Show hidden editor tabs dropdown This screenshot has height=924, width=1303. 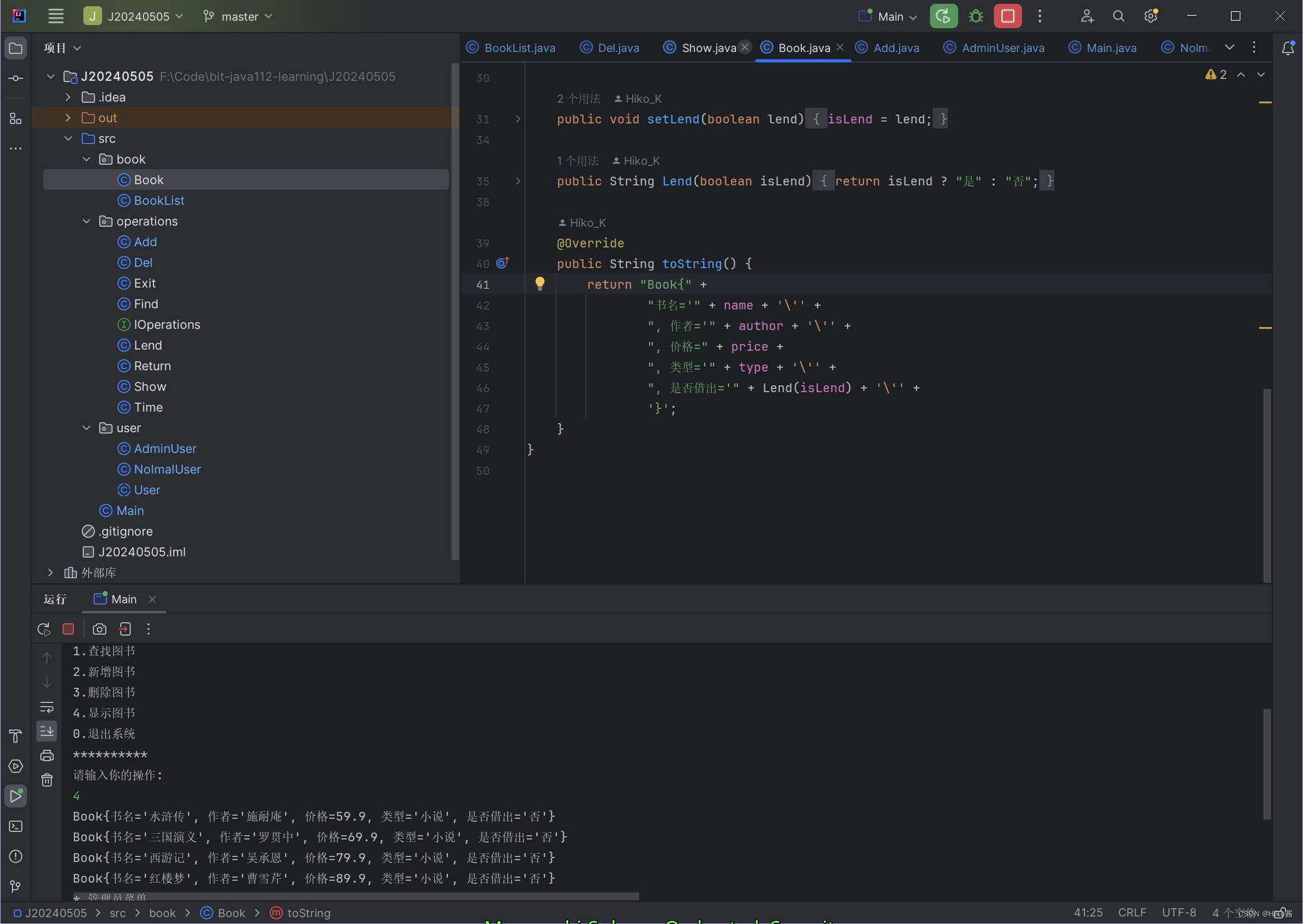click(1230, 48)
